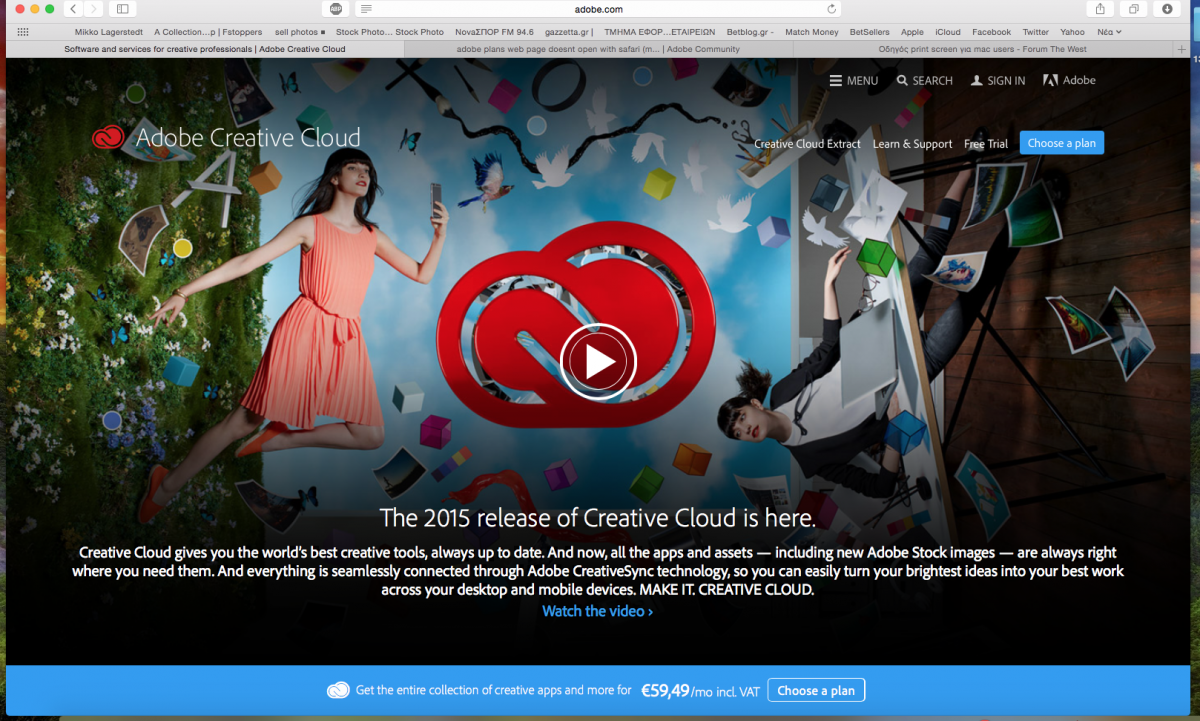Open Nova ΣΠΟΡ FM 94.6 bookmark

[495, 32]
